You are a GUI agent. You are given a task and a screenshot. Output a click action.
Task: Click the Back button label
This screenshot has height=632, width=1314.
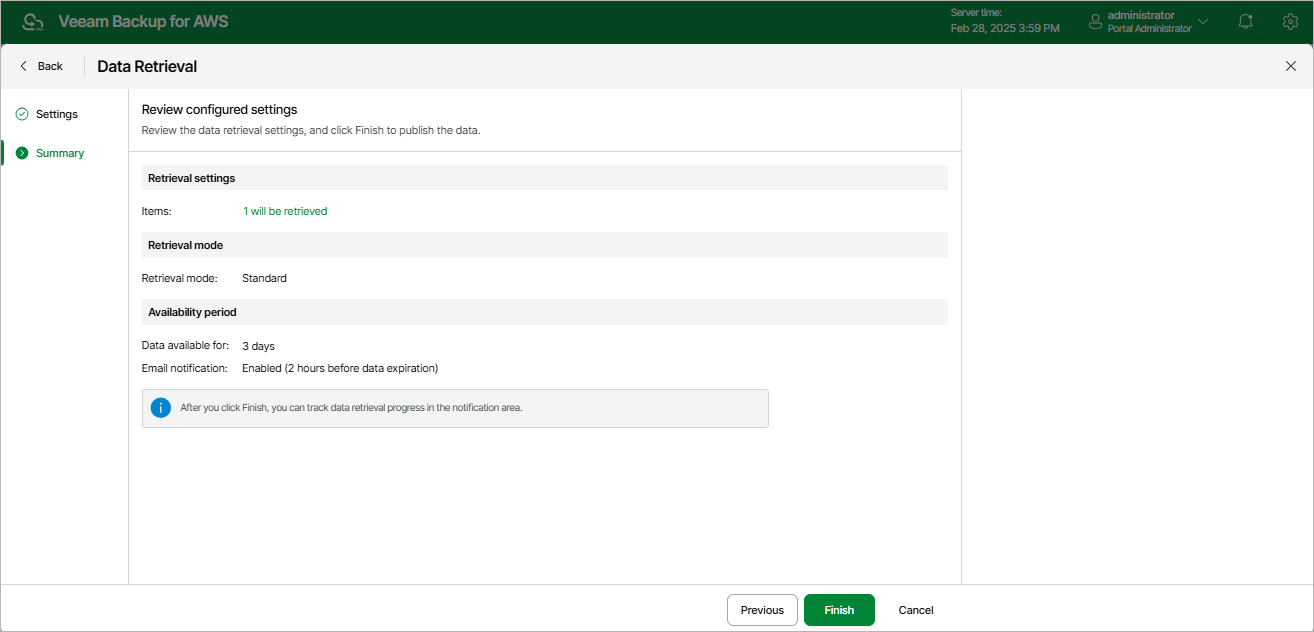[50, 66]
